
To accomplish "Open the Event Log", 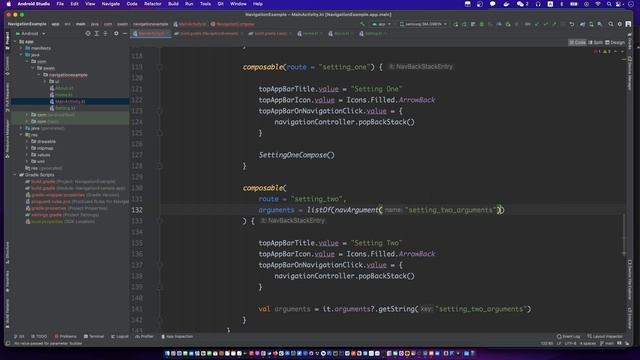I will (x=568, y=336).
